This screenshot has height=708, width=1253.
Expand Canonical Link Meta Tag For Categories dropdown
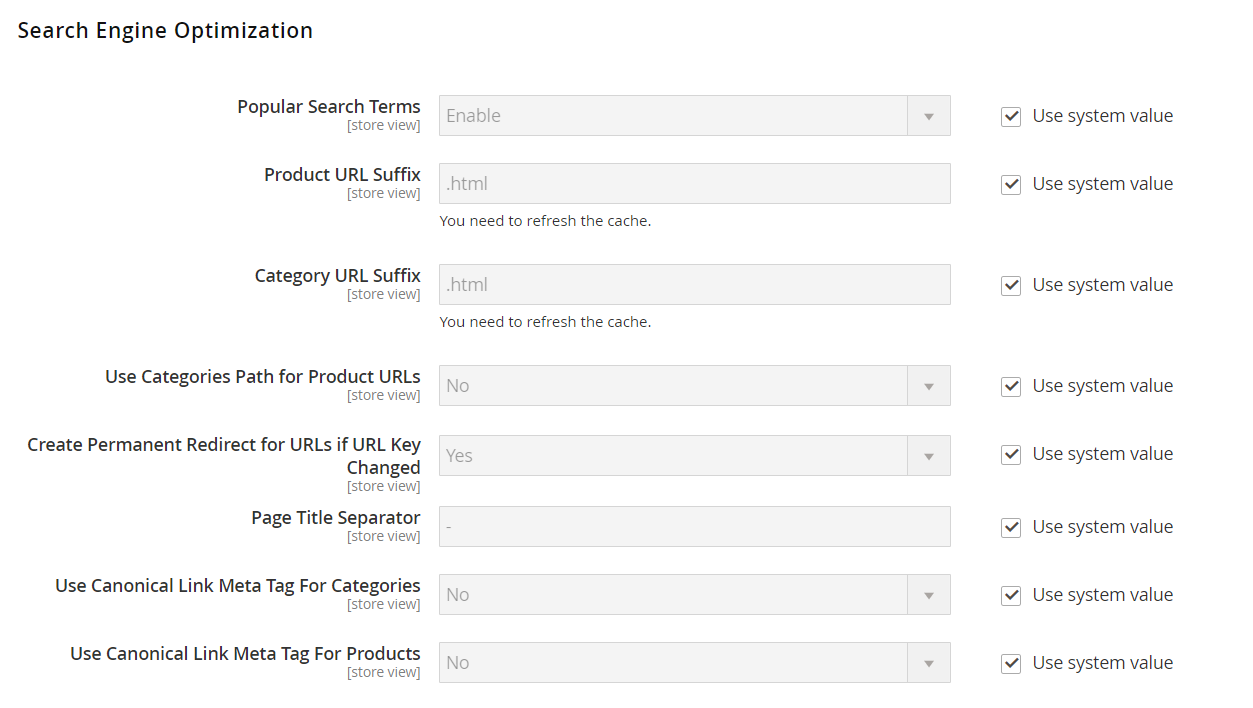[694, 595]
